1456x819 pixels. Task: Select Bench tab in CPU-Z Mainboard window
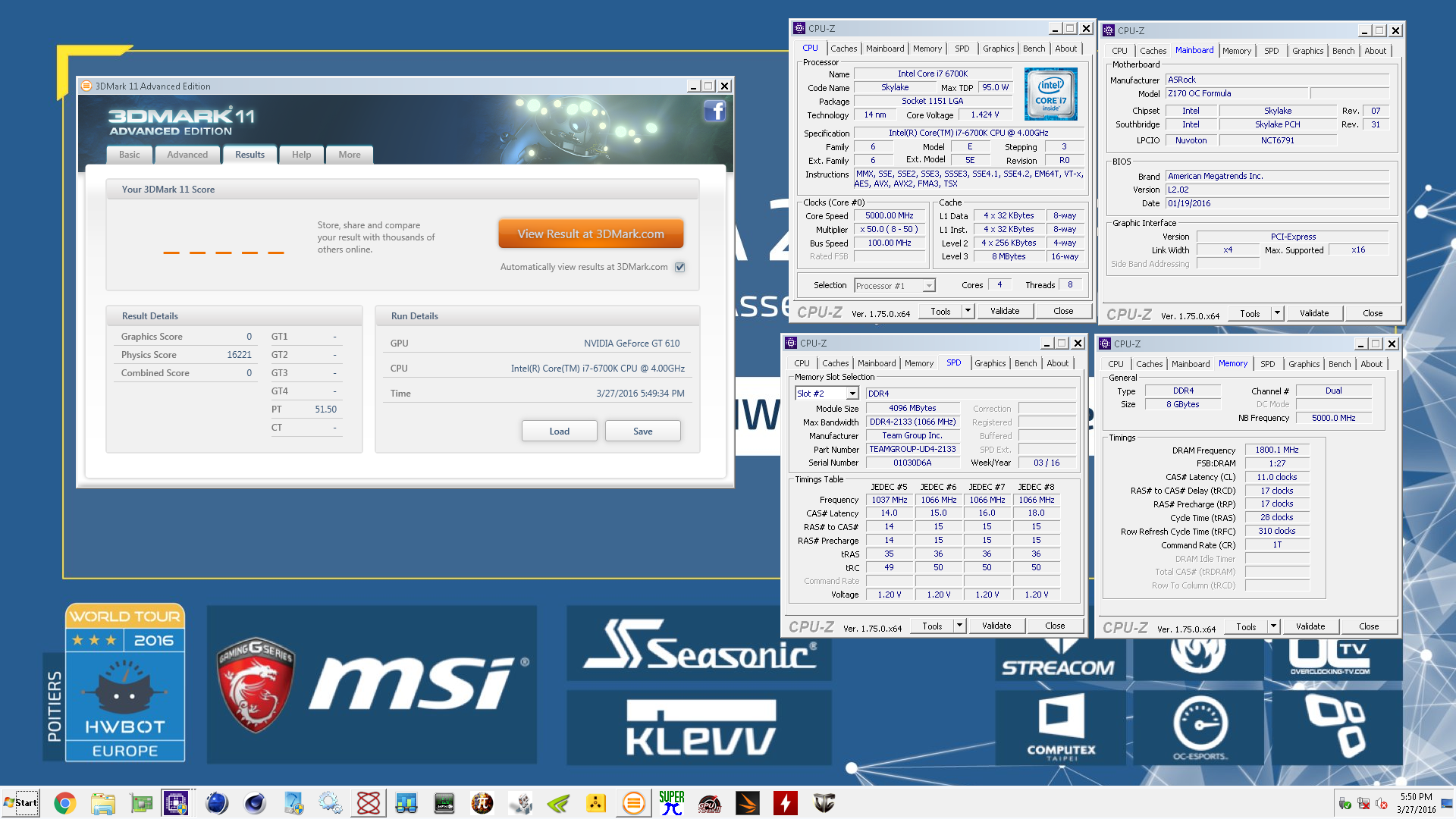(x=1343, y=51)
